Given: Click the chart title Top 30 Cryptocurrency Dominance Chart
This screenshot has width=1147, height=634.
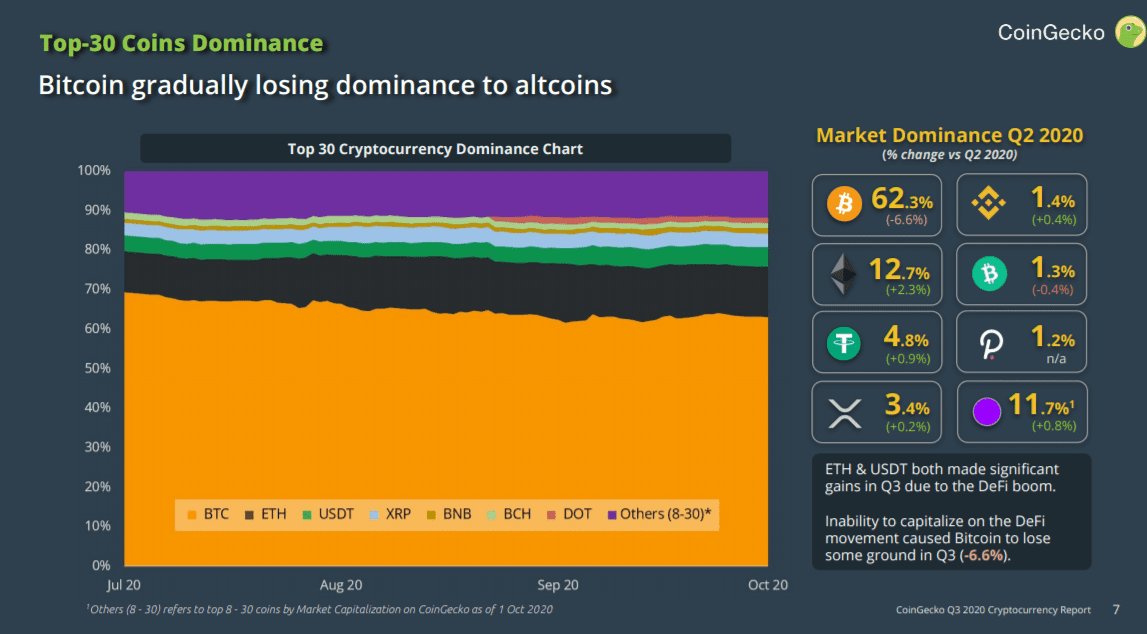Looking at the screenshot, I should (435, 148).
